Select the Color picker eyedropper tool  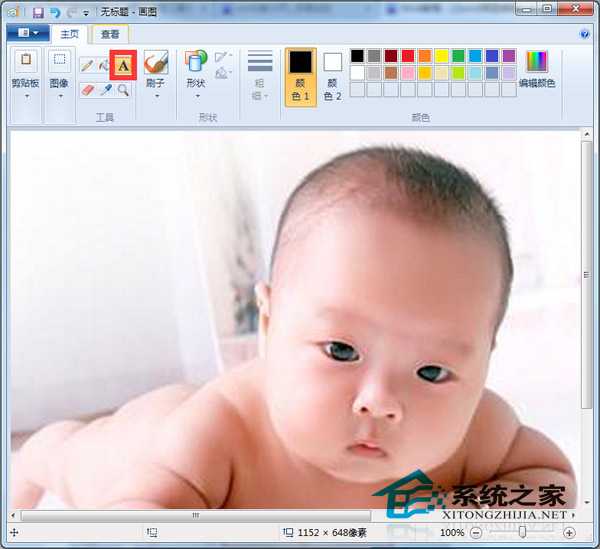coord(106,90)
